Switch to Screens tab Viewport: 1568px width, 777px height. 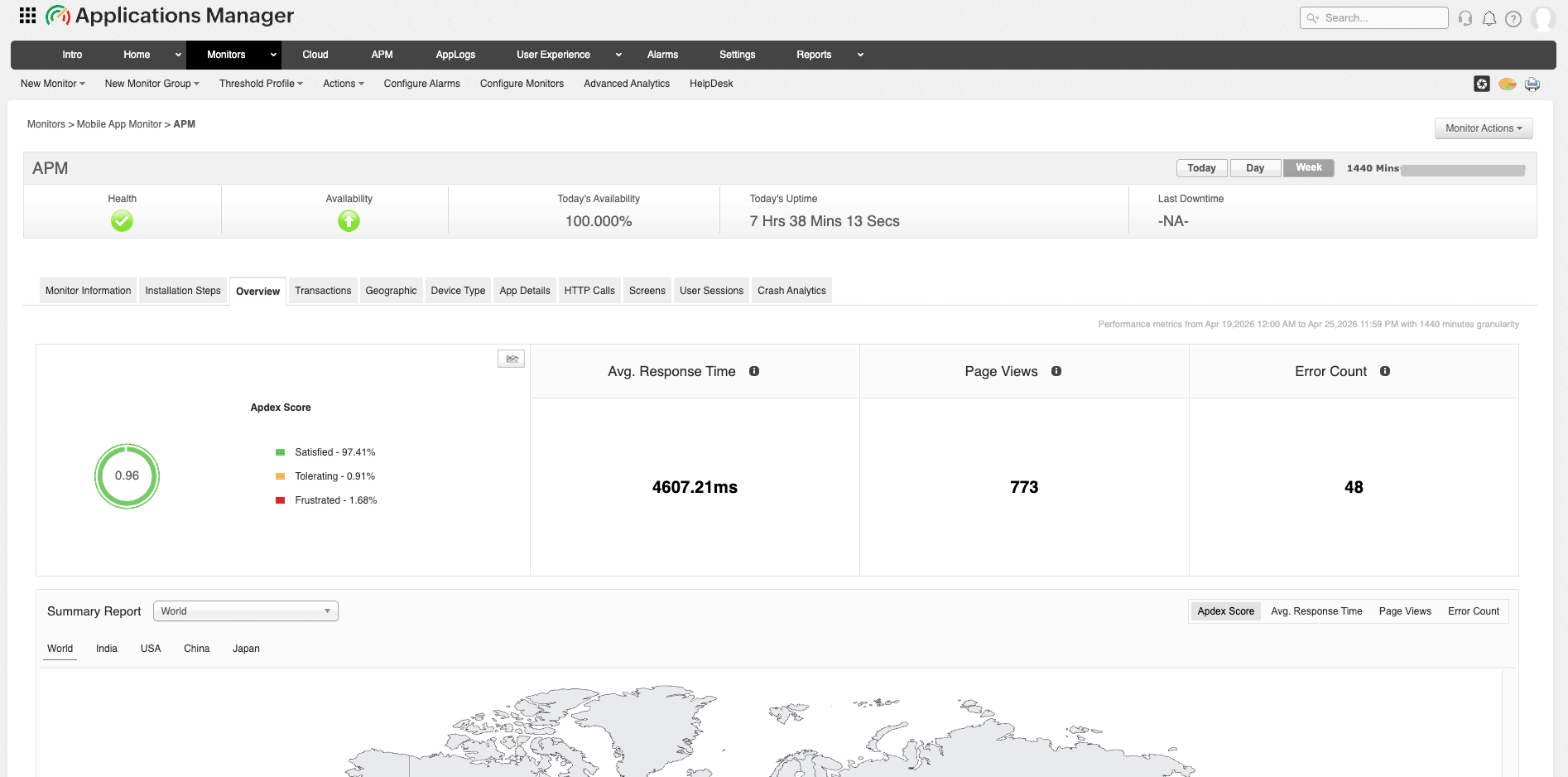click(647, 291)
